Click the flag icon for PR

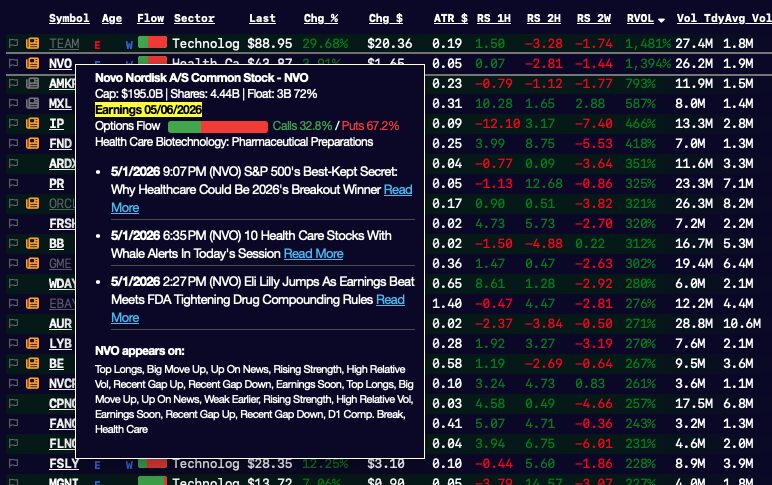13,183
